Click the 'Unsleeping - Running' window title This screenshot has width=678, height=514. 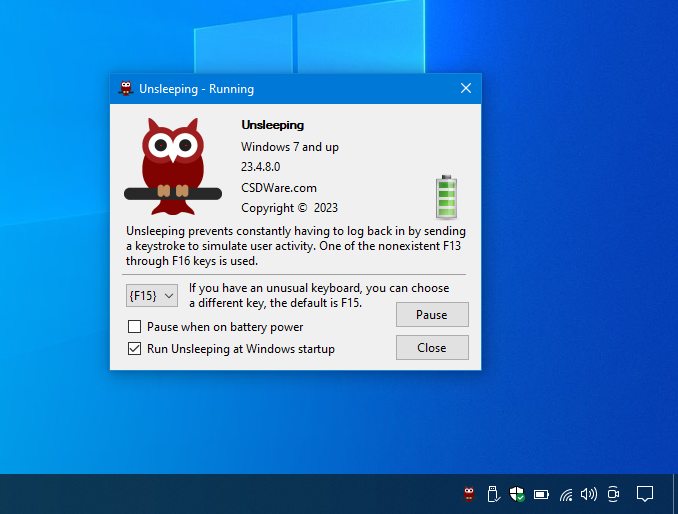pyautogui.click(x=196, y=89)
